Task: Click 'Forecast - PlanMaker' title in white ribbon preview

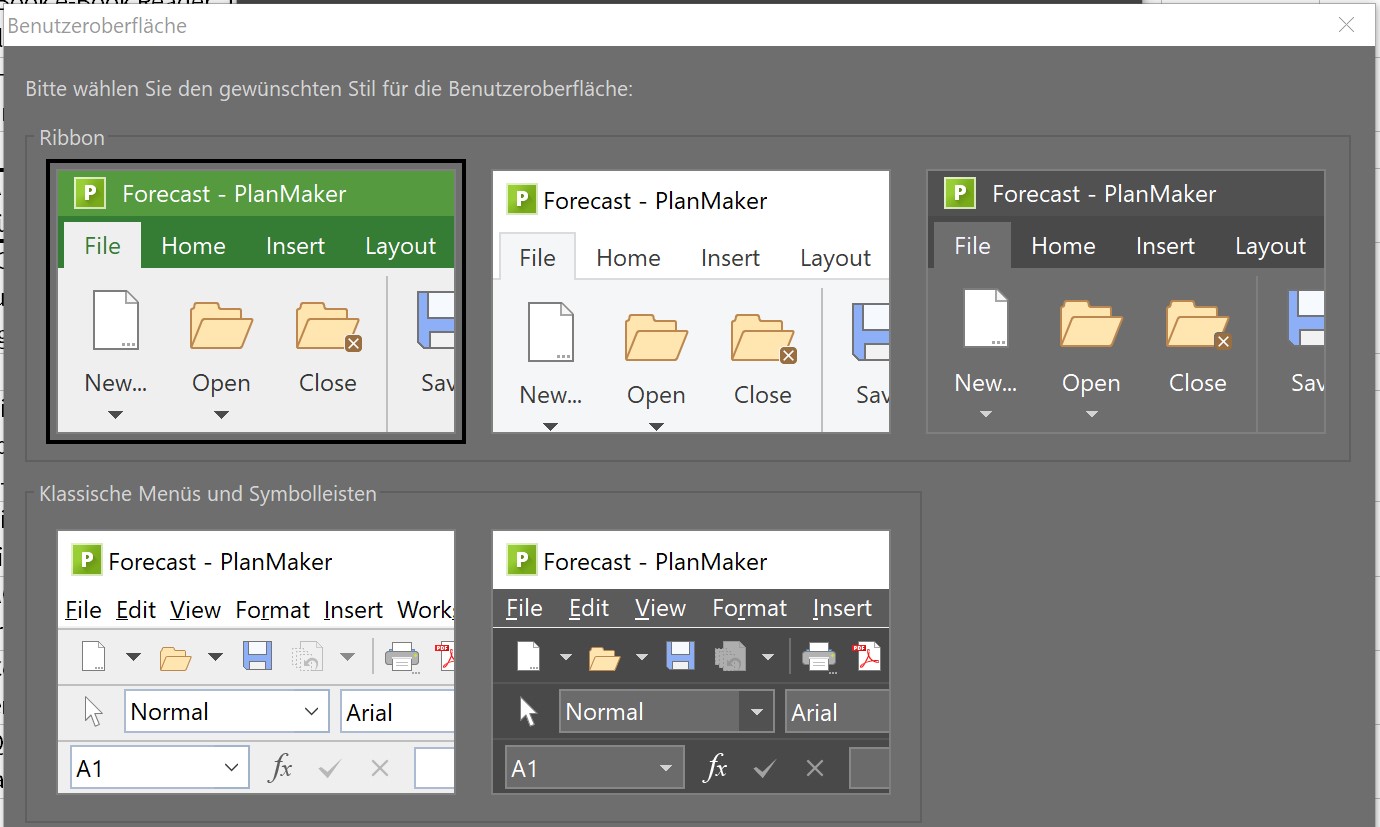Action: click(x=655, y=201)
